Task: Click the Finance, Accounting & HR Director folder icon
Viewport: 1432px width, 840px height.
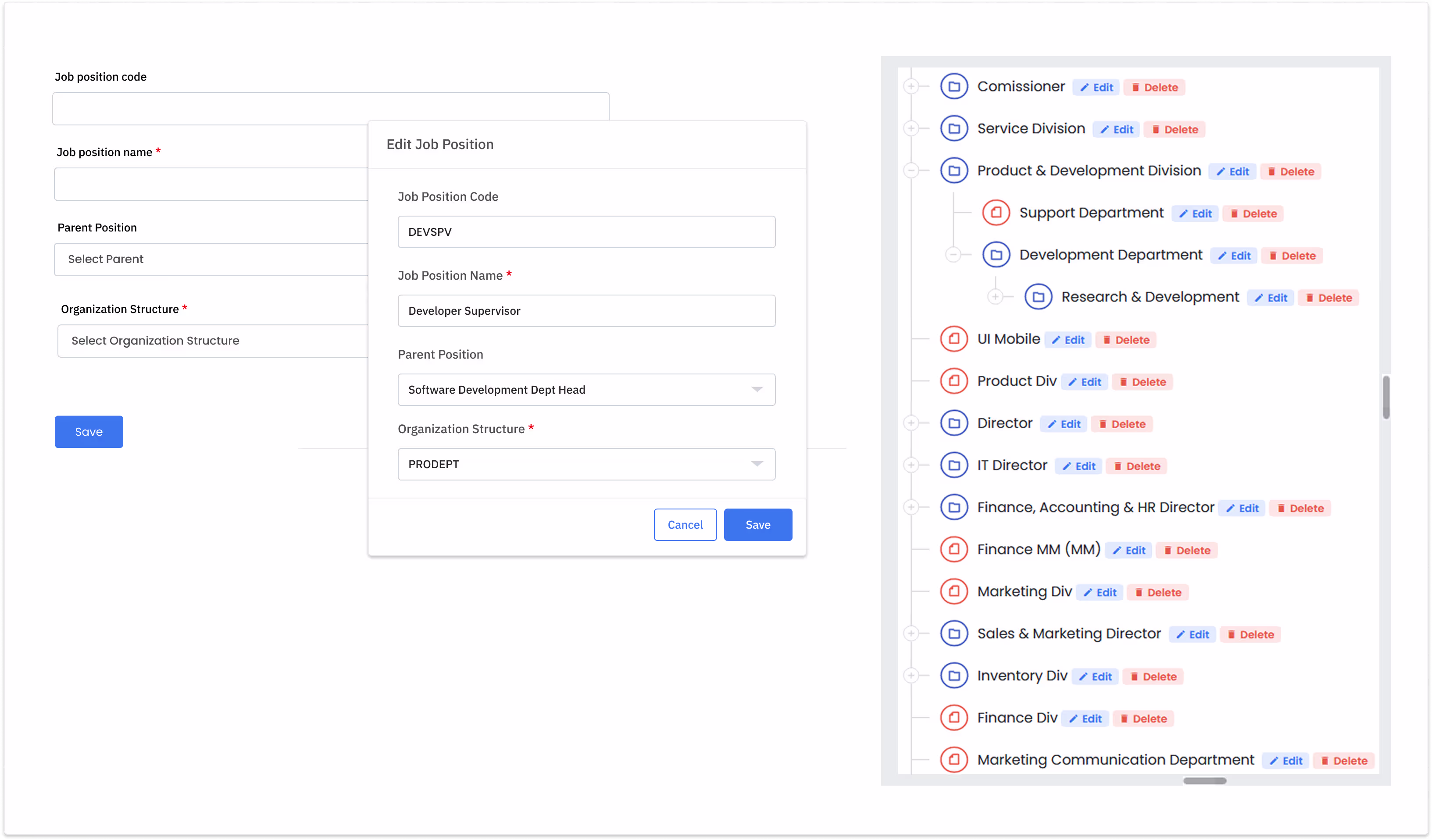Action: (x=954, y=507)
